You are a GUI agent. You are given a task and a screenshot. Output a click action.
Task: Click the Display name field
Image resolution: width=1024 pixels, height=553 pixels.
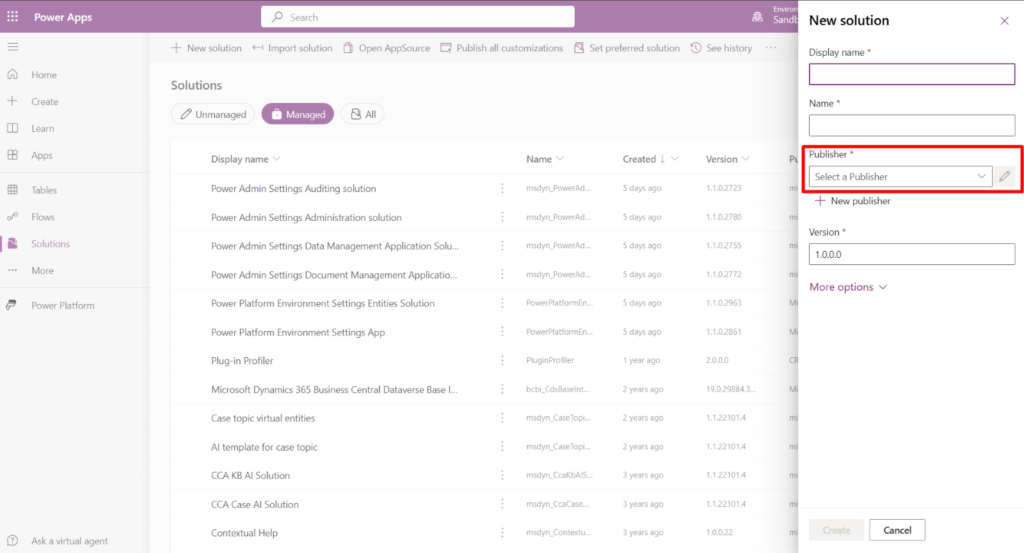click(912, 74)
